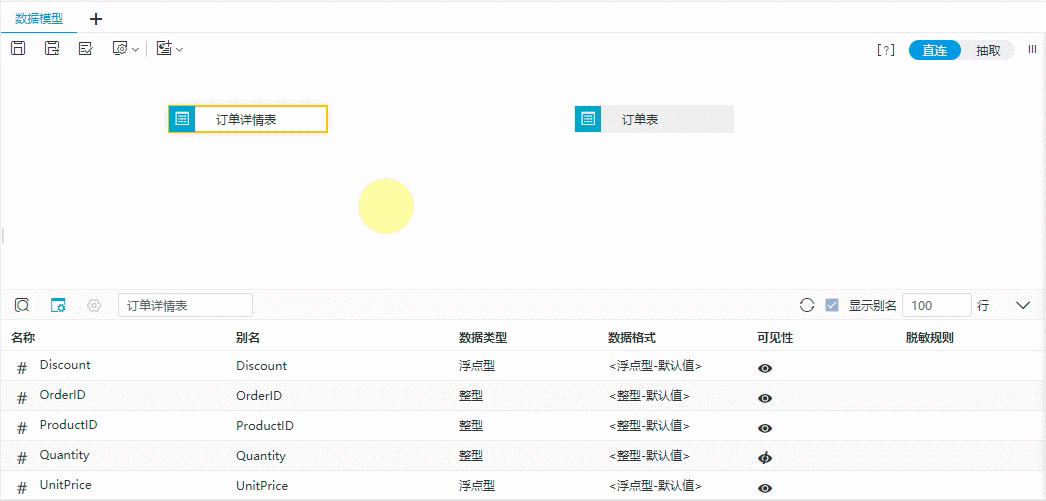The width and height of the screenshot is (1046, 501).
Task: Click the 别名 column header
Action: coord(247,338)
